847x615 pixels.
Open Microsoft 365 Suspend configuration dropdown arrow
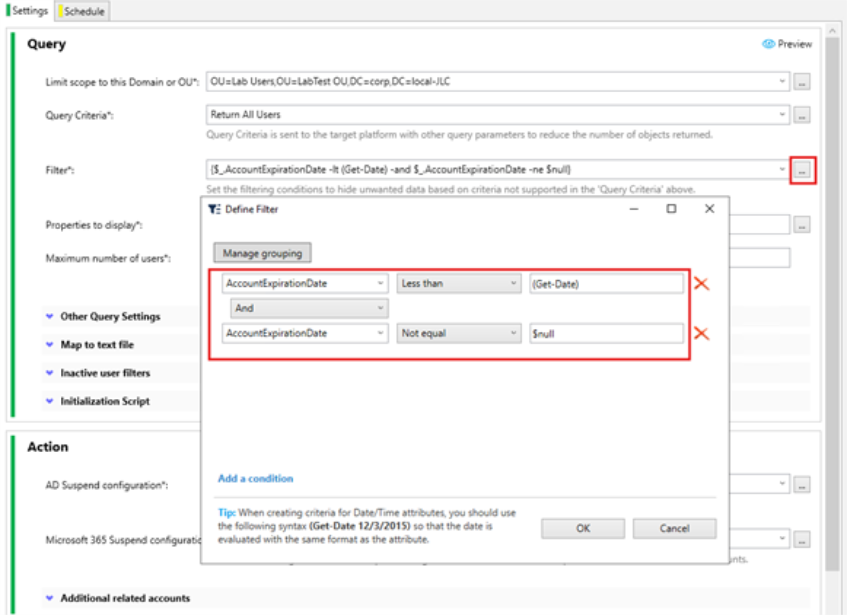click(782, 538)
